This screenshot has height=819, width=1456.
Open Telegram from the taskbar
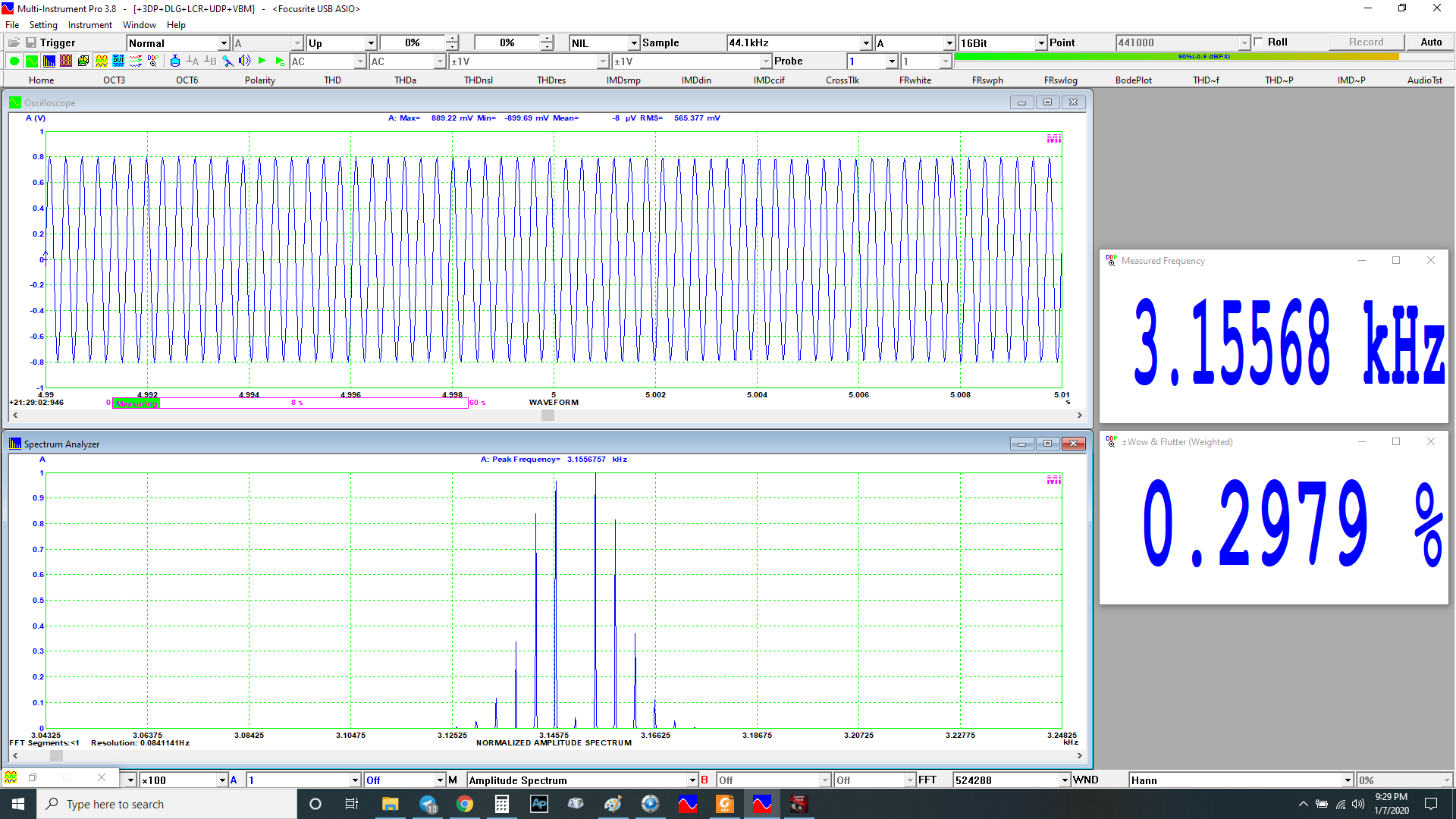(428, 804)
